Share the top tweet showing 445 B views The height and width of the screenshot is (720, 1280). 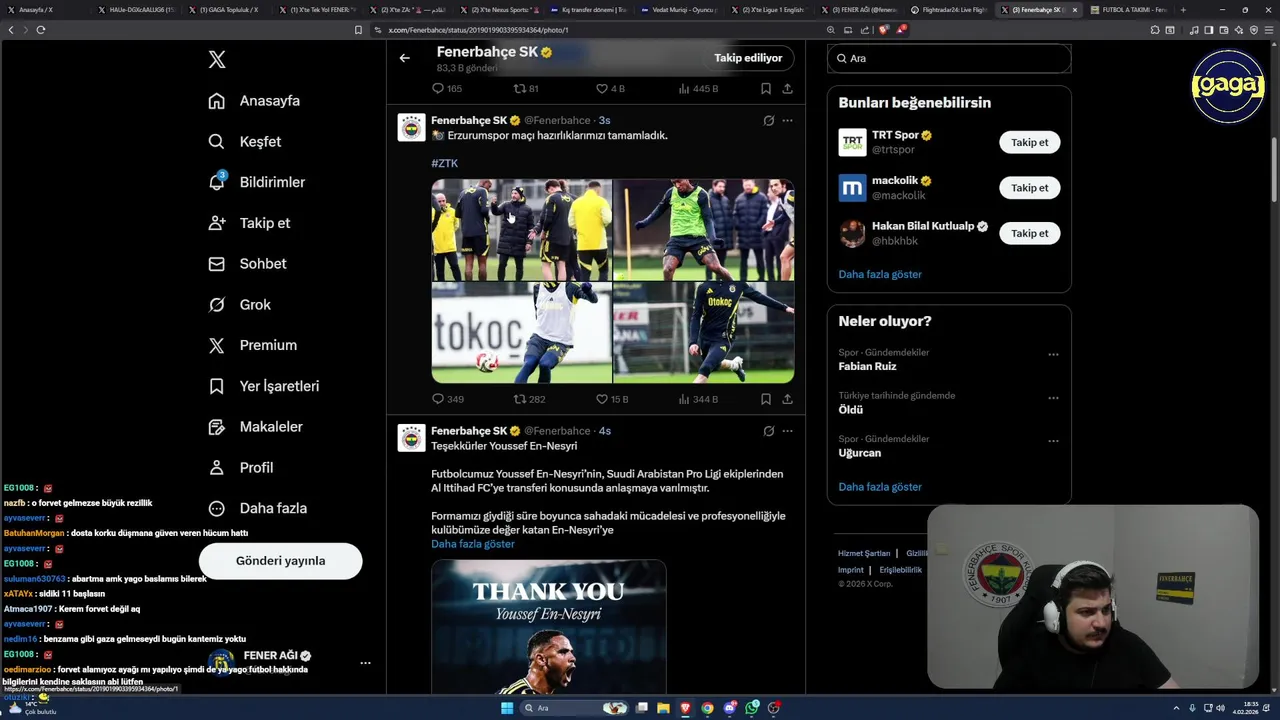pos(788,89)
